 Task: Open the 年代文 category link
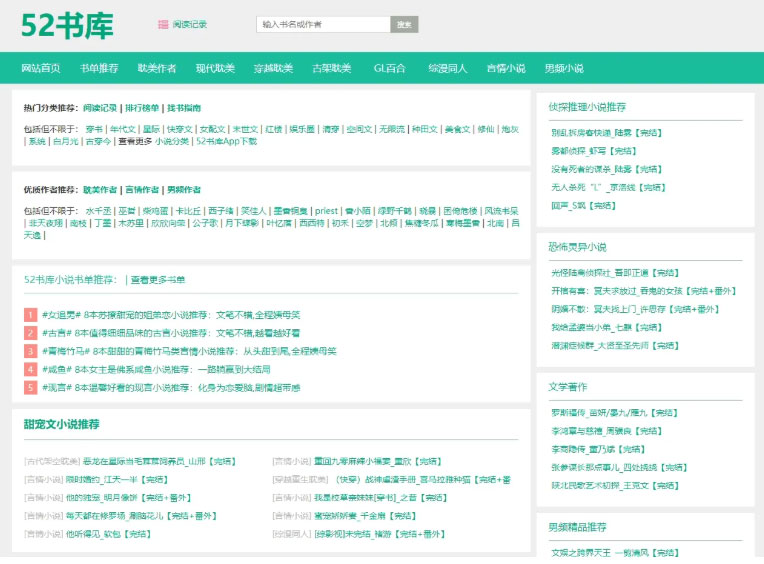123,129
